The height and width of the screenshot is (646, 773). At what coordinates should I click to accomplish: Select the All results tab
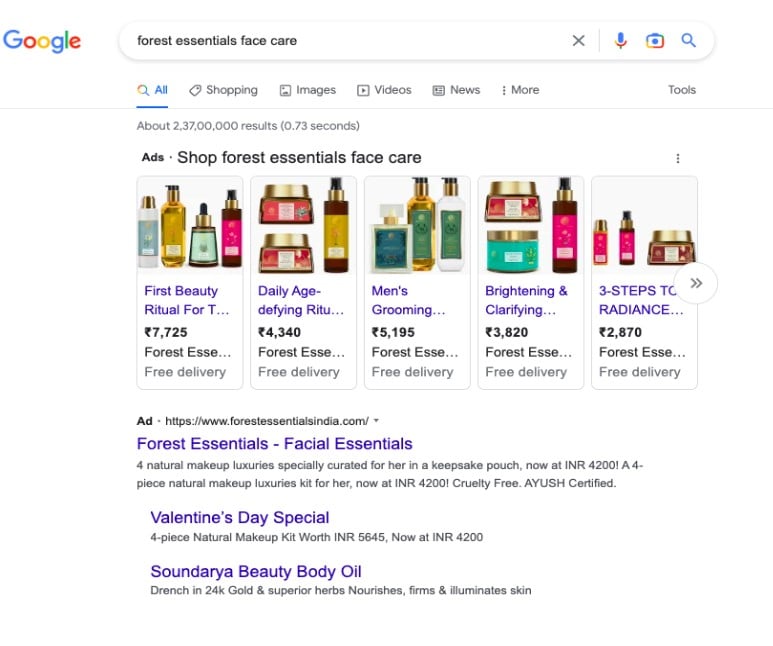[x=153, y=90]
